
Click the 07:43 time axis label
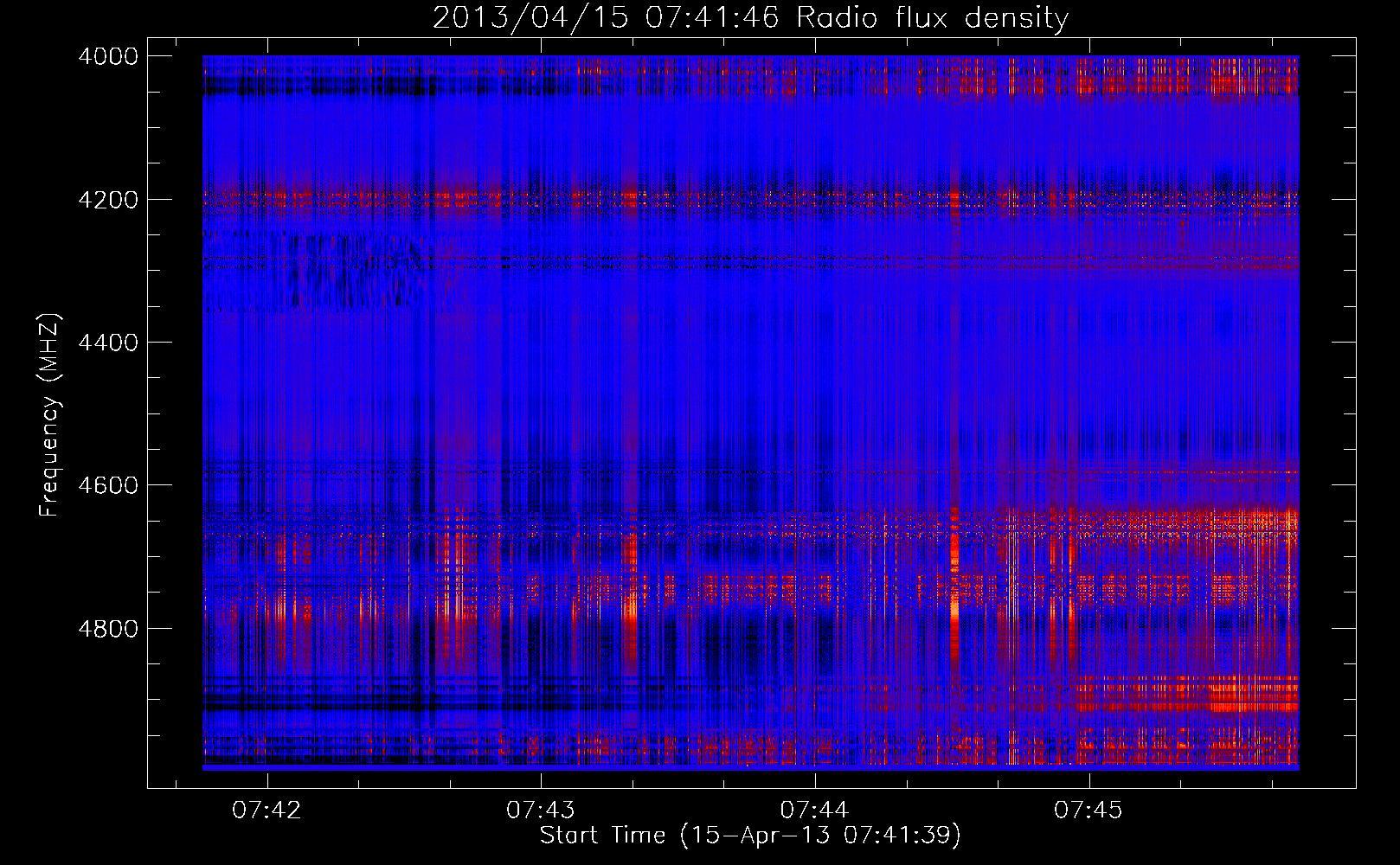click(x=541, y=810)
